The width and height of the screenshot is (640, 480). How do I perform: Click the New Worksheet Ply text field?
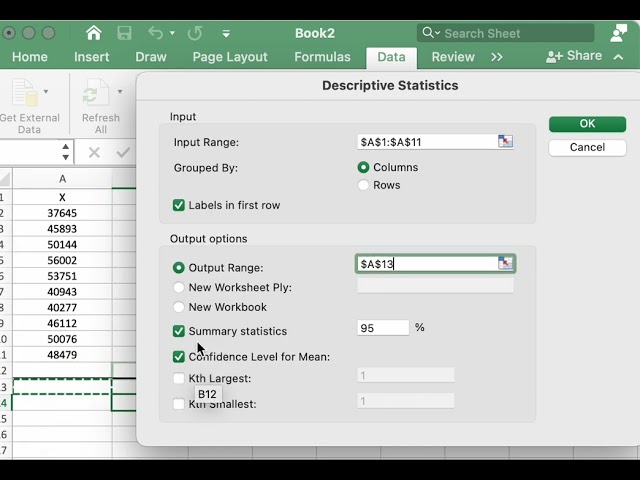(x=435, y=286)
